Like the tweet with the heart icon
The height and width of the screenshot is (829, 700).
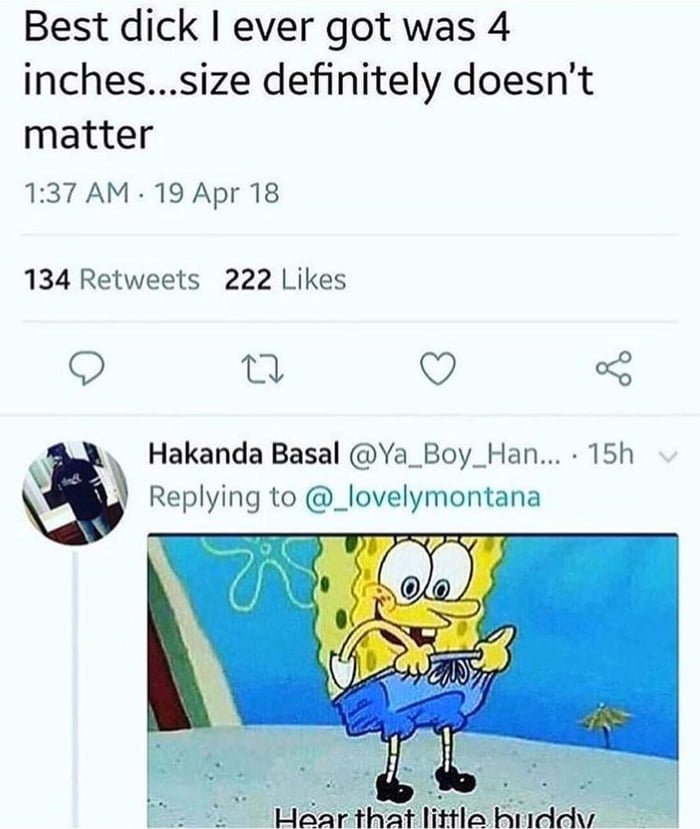[436, 371]
